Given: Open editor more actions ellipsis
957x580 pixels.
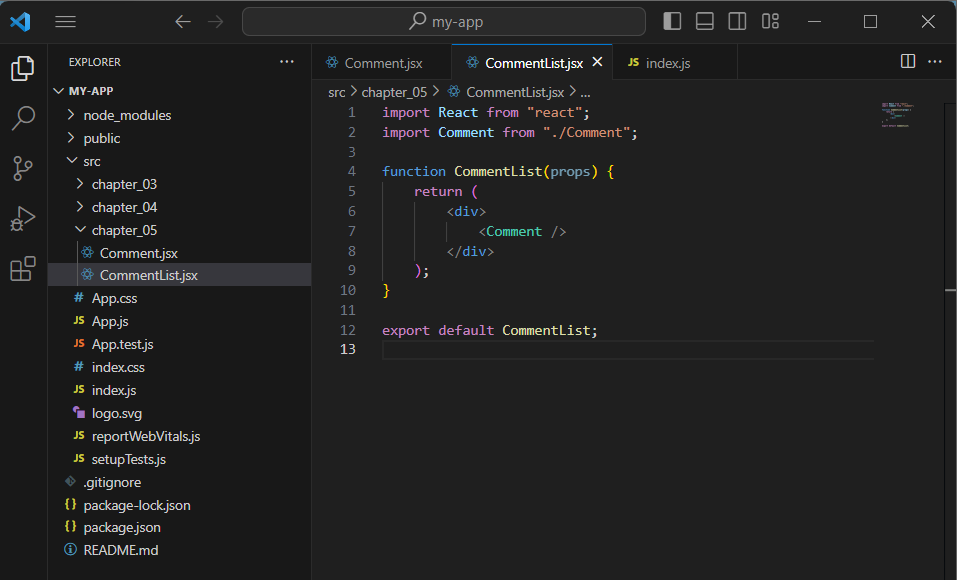Looking at the screenshot, I should (934, 61).
